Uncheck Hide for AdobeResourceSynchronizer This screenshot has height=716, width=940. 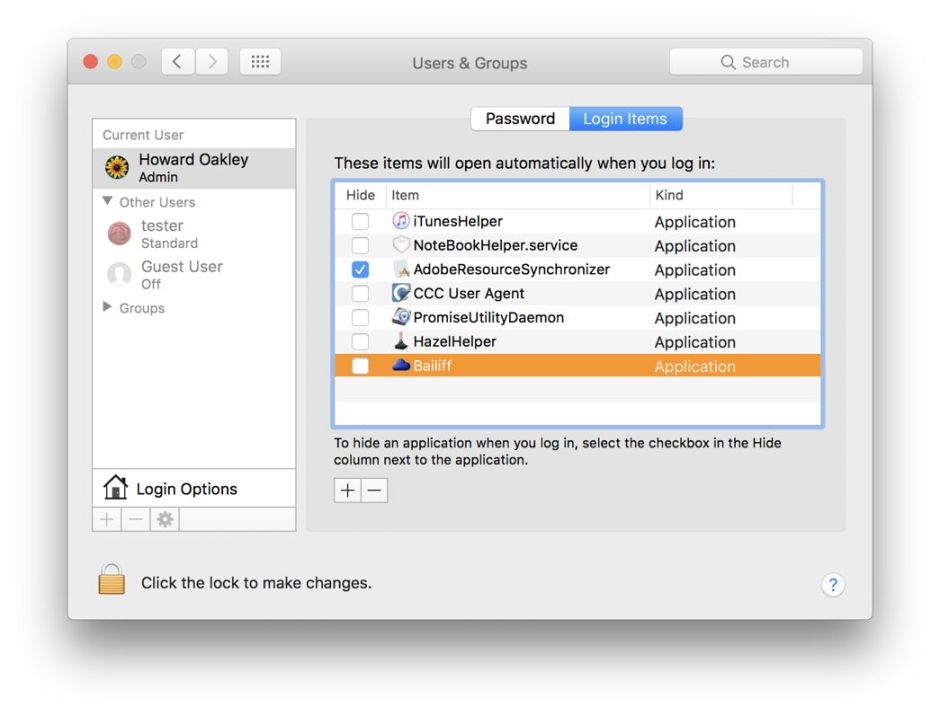coord(360,270)
